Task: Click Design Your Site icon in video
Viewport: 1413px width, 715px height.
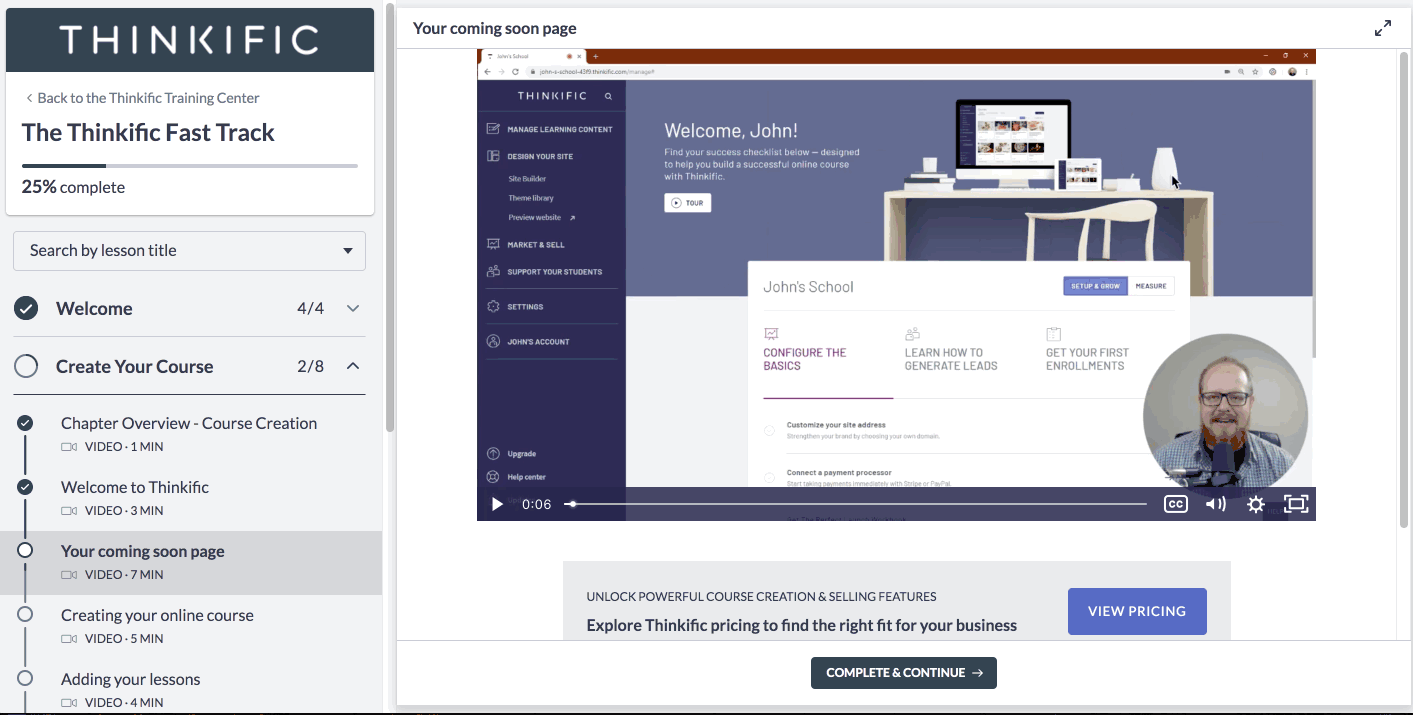Action: click(x=493, y=156)
